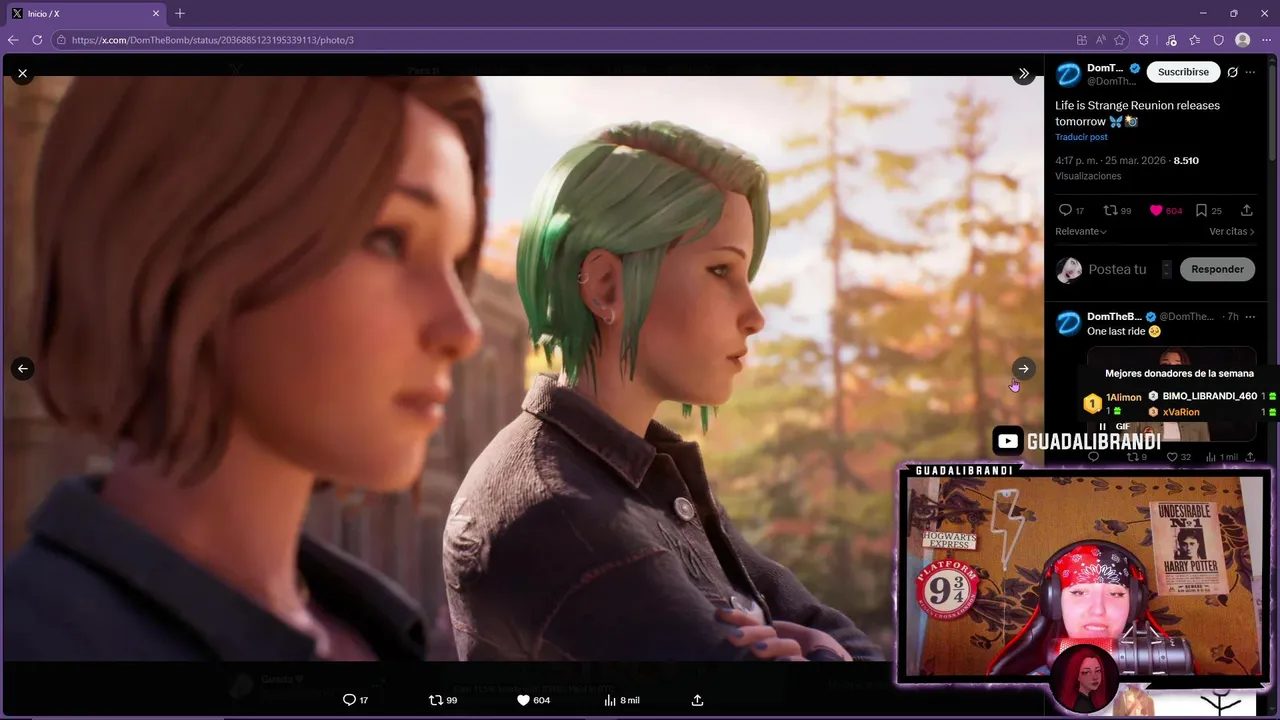Image resolution: width=1280 pixels, height=720 pixels.
Task: Open the favorites list icon in toolbar
Action: [x=1195, y=40]
